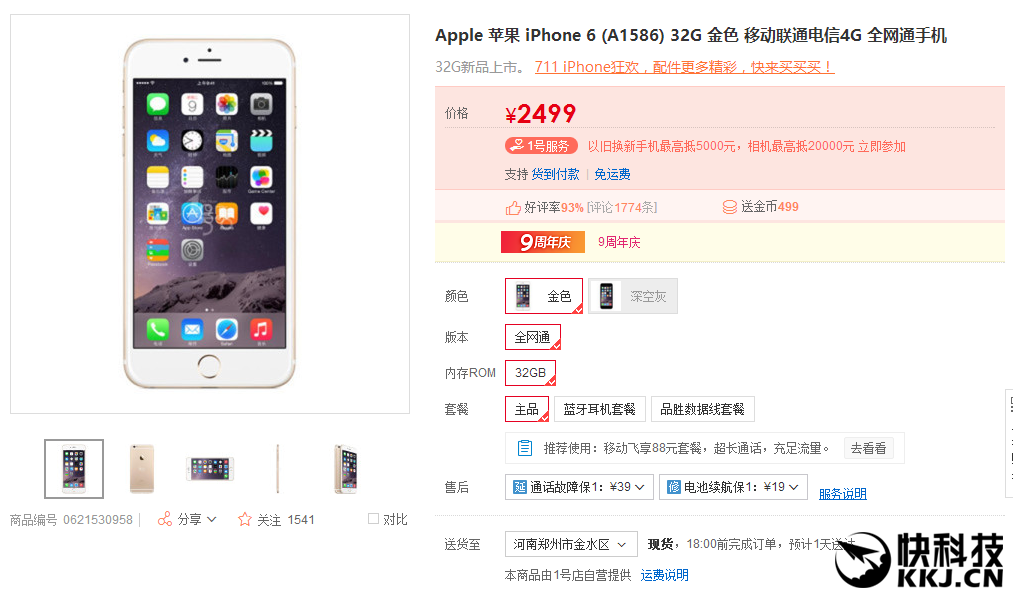Select the 品胜数据线套餐 bundle option
Viewport: 1013px width, 598px height.
(703, 409)
